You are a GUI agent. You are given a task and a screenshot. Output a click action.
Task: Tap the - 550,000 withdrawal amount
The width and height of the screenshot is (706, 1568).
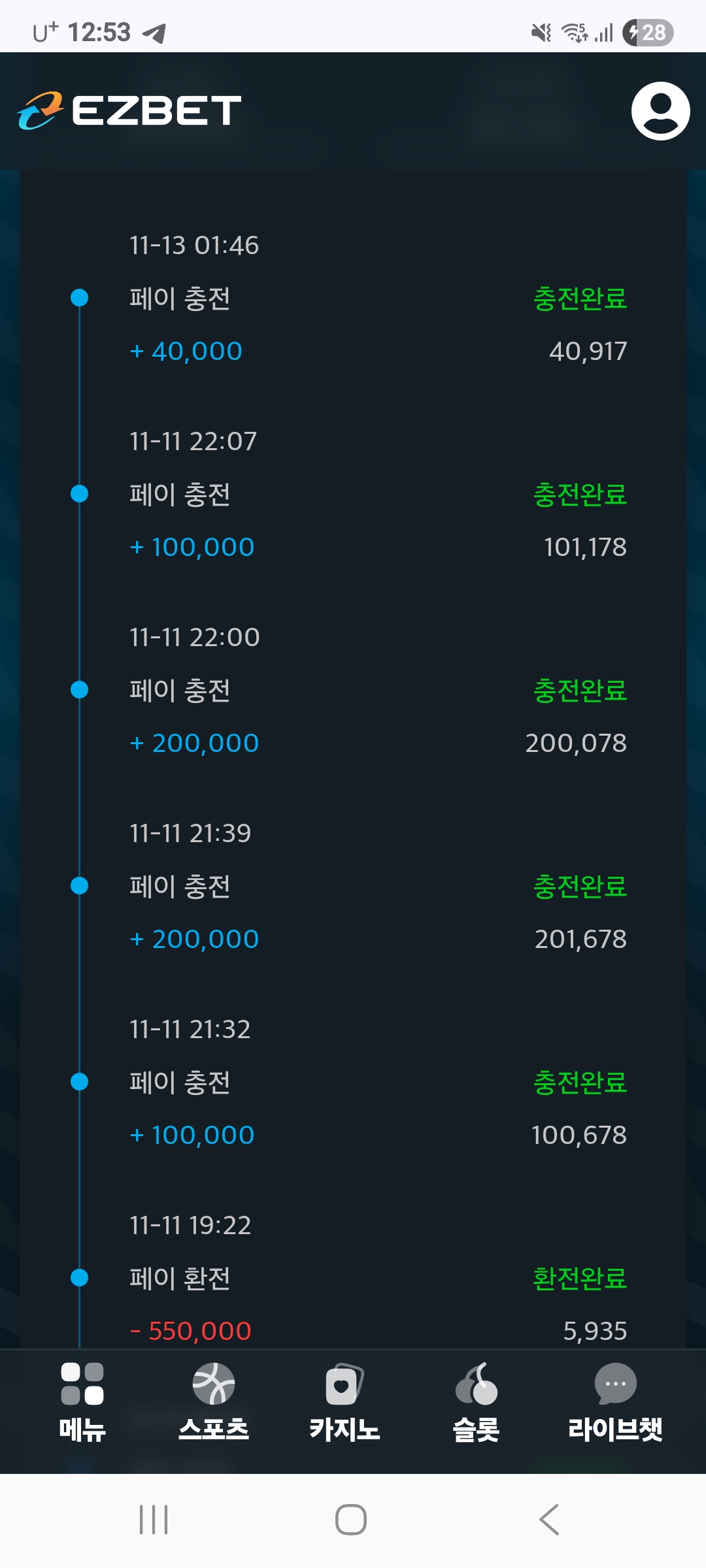pos(191,1331)
